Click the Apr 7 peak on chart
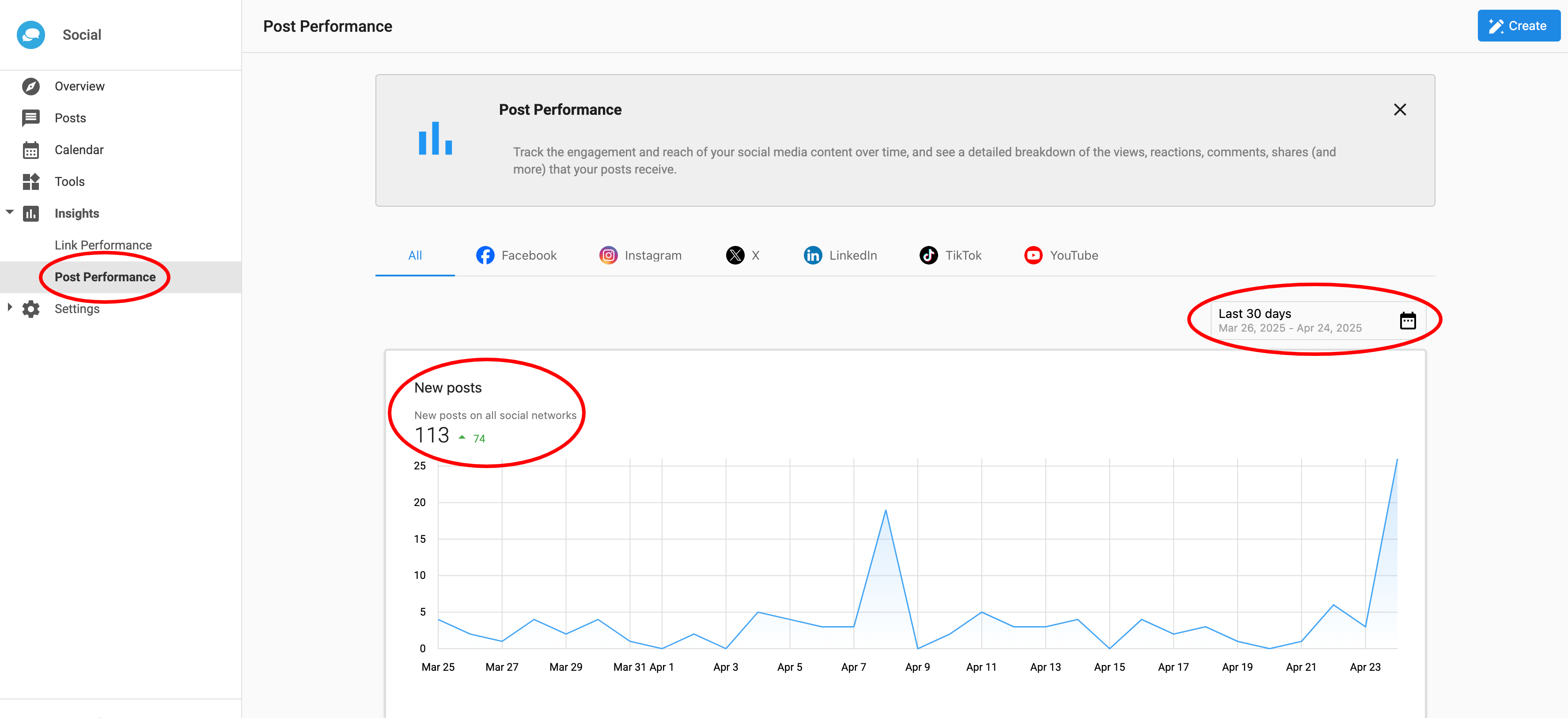Image resolution: width=1568 pixels, height=718 pixels. pyautogui.click(x=885, y=510)
